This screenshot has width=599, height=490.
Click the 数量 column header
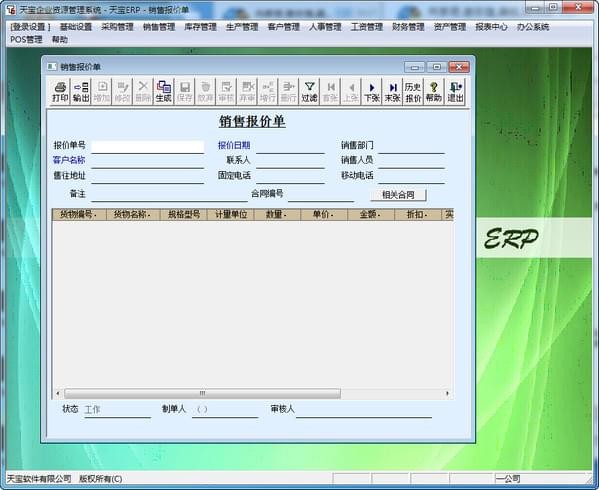(x=277, y=214)
